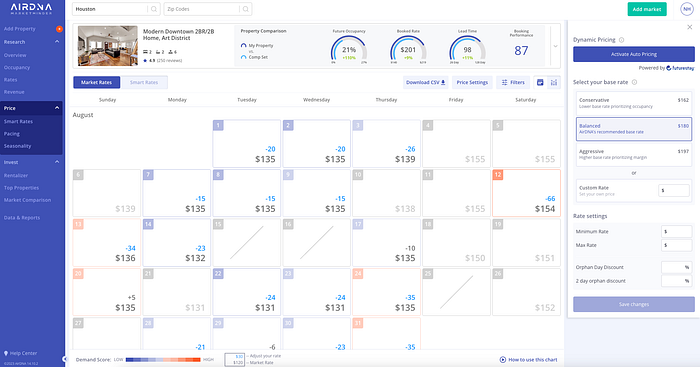Select August 24 calendar cell
This screenshot has width=700, height=367.
(386, 292)
